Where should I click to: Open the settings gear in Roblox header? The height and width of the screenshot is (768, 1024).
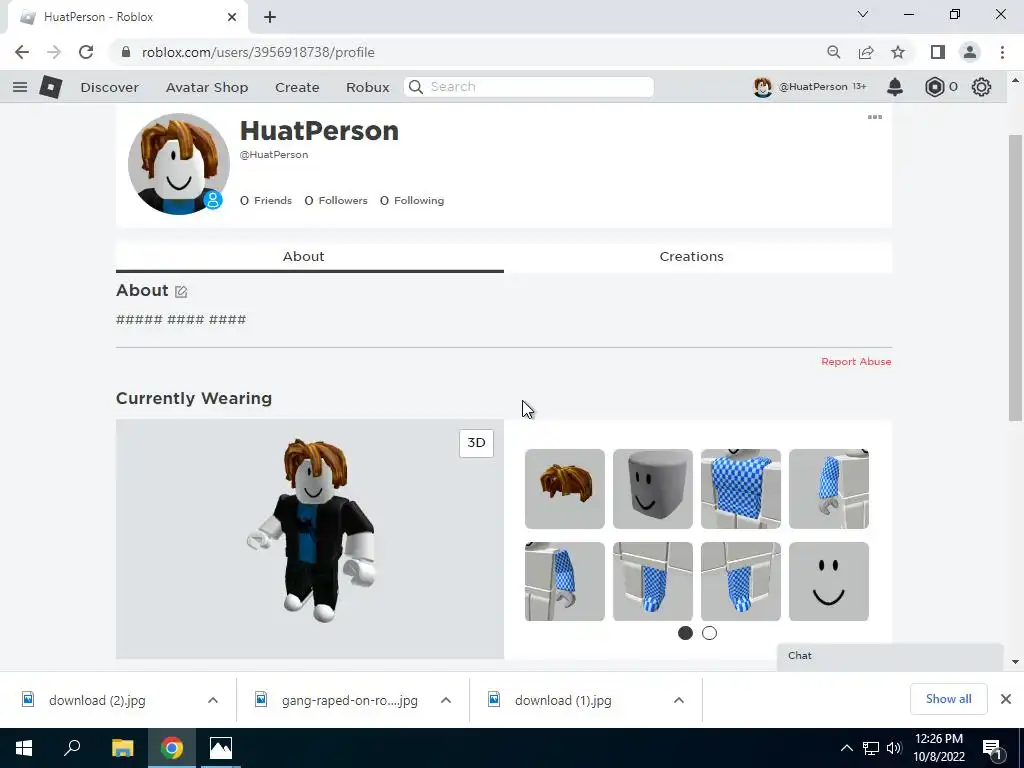(x=981, y=87)
